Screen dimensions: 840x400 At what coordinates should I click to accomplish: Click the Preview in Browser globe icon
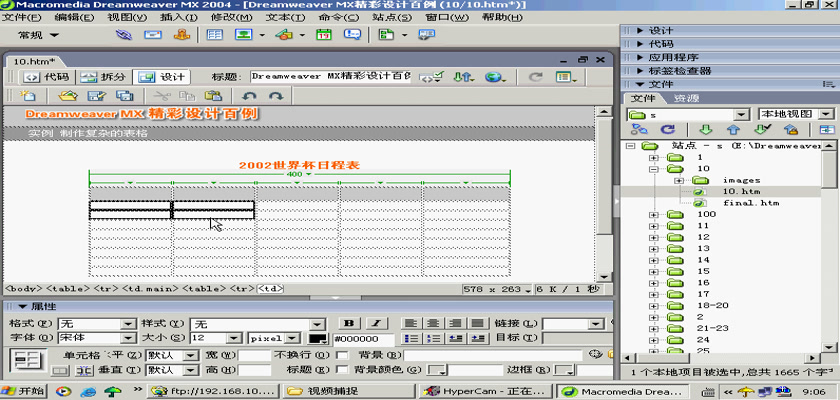496,77
